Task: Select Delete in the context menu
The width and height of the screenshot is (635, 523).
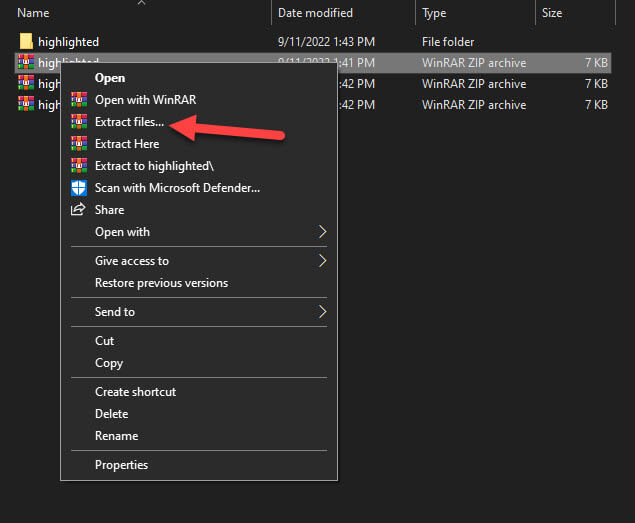Action: click(112, 414)
